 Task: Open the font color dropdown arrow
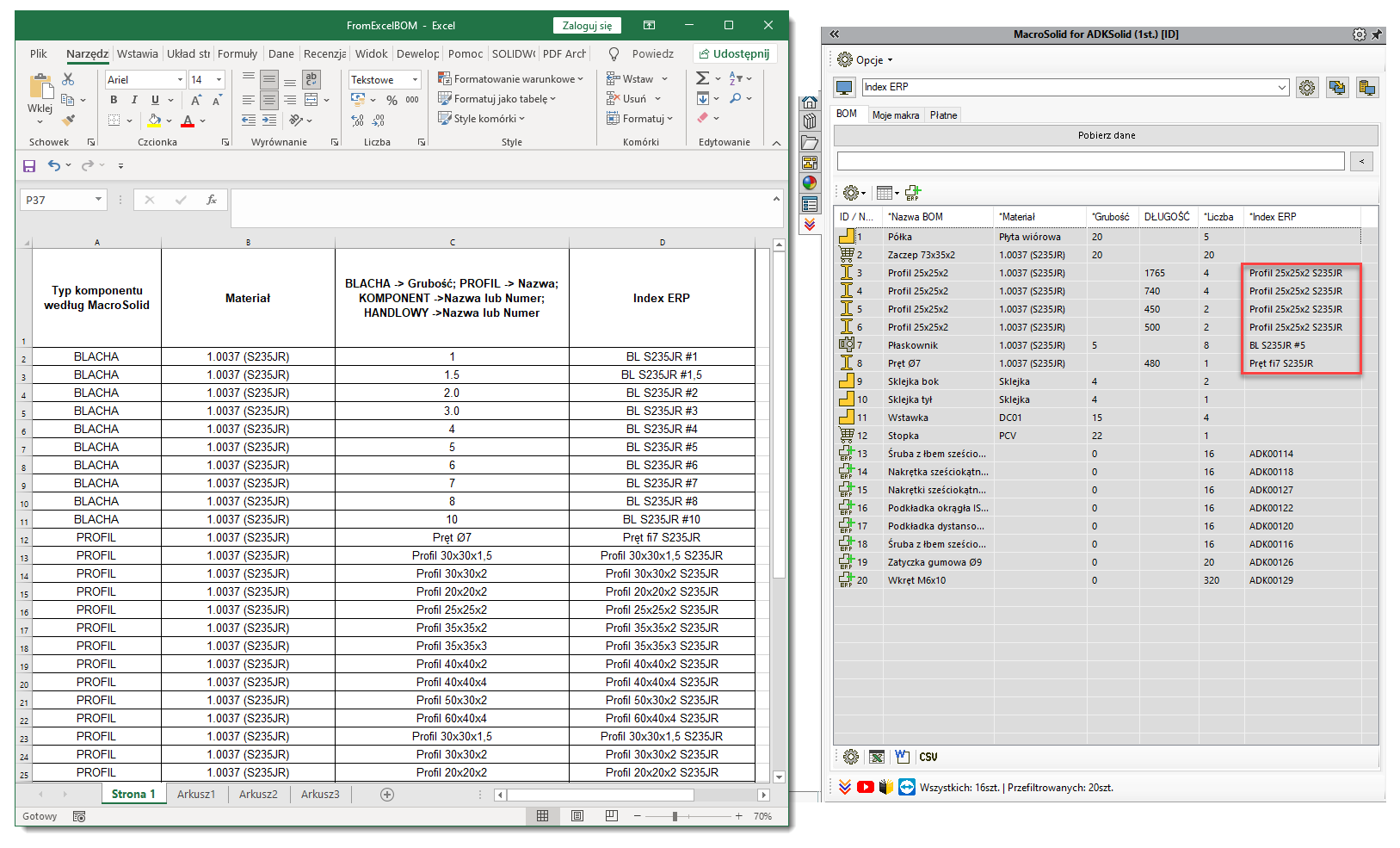pyautogui.click(x=202, y=121)
